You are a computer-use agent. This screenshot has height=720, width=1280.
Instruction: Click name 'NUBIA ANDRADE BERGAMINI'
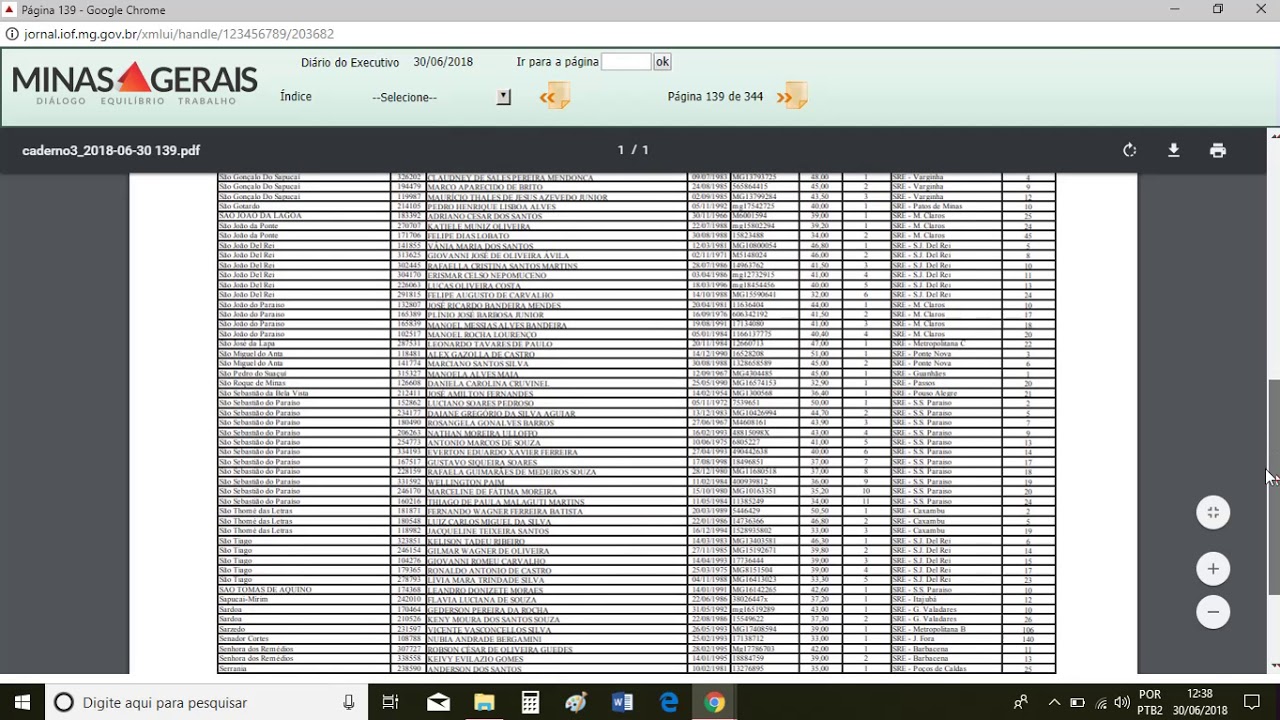(485, 639)
